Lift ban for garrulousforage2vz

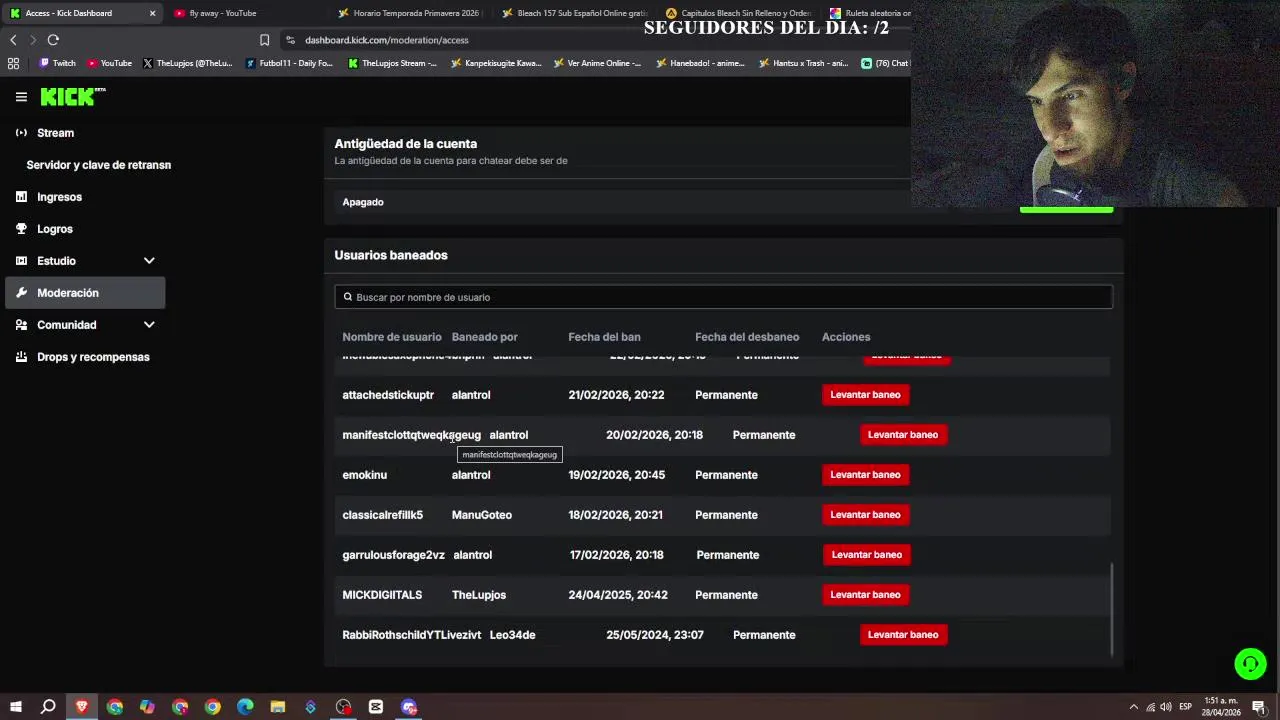[x=867, y=555]
